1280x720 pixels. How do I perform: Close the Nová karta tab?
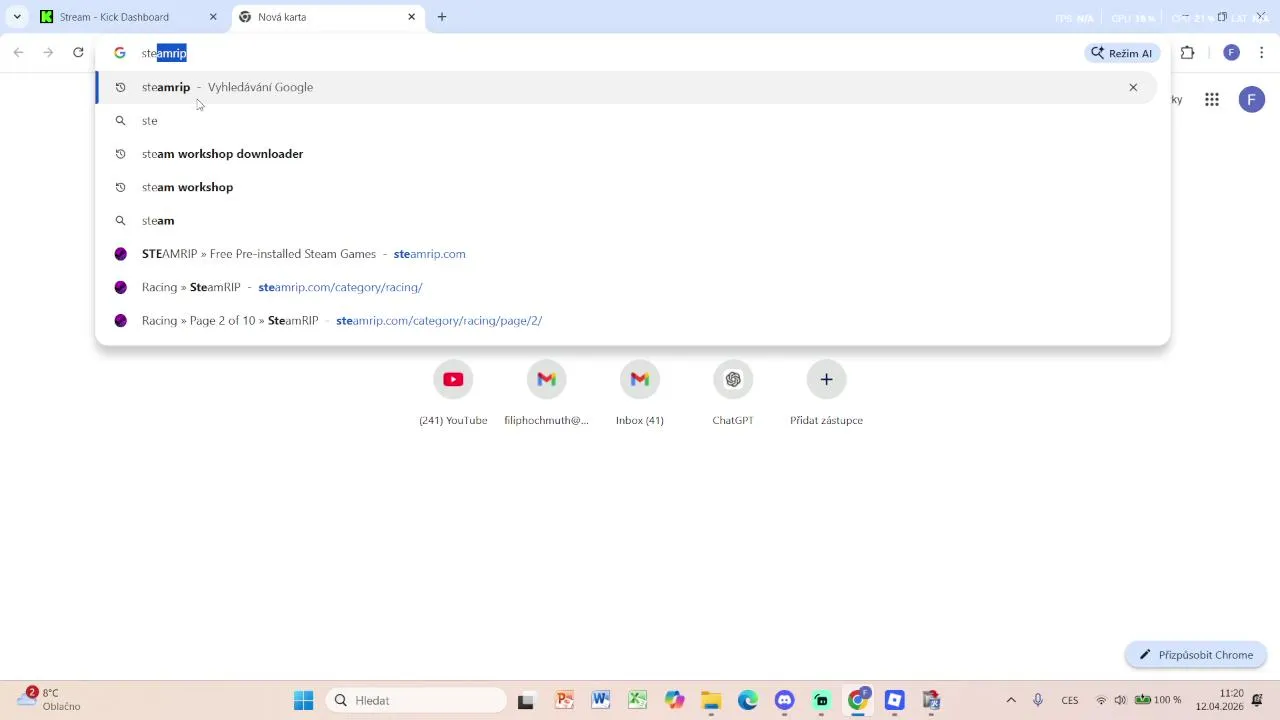(411, 17)
